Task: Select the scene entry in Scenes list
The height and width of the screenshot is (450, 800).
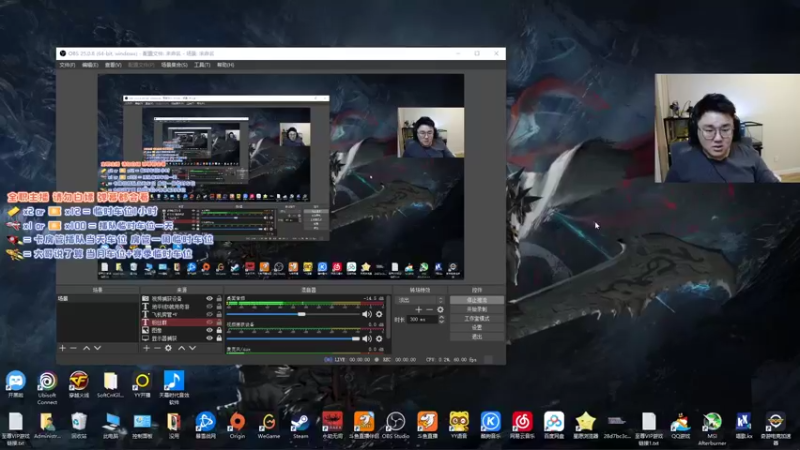Action: pyautogui.click(x=97, y=298)
